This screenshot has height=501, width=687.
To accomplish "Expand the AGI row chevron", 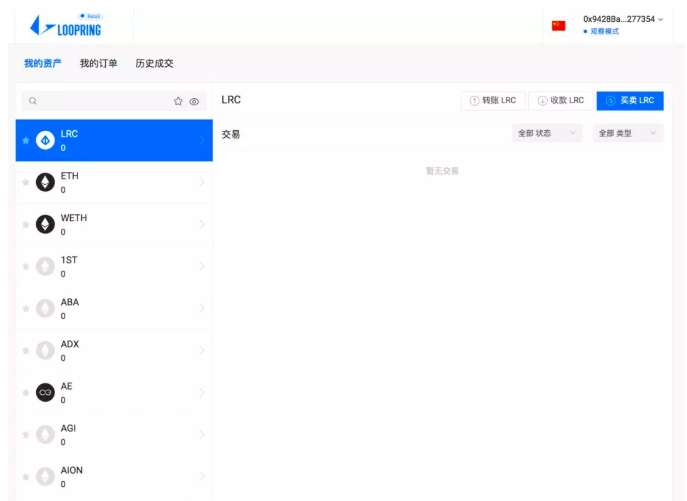I will coord(202,435).
